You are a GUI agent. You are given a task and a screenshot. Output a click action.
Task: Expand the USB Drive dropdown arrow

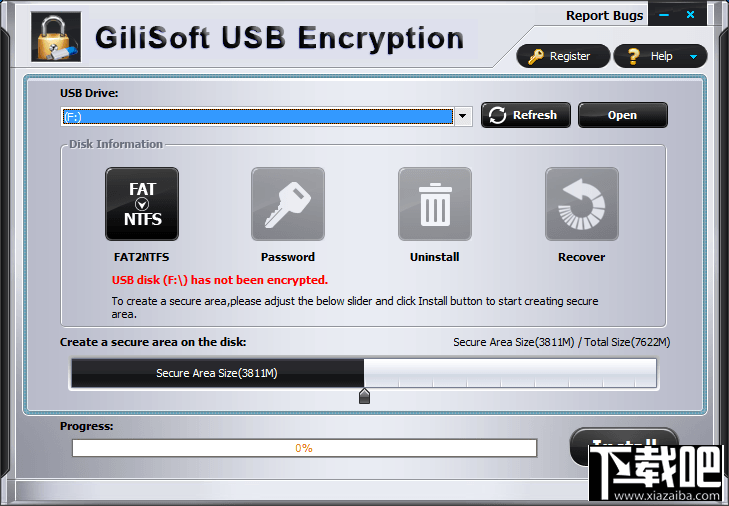(x=463, y=116)
